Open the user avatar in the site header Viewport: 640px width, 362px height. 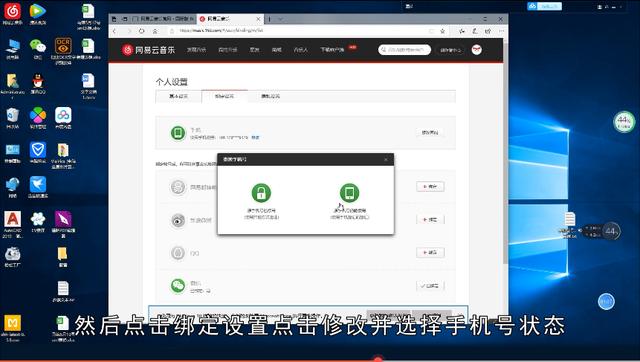[476, 50]
